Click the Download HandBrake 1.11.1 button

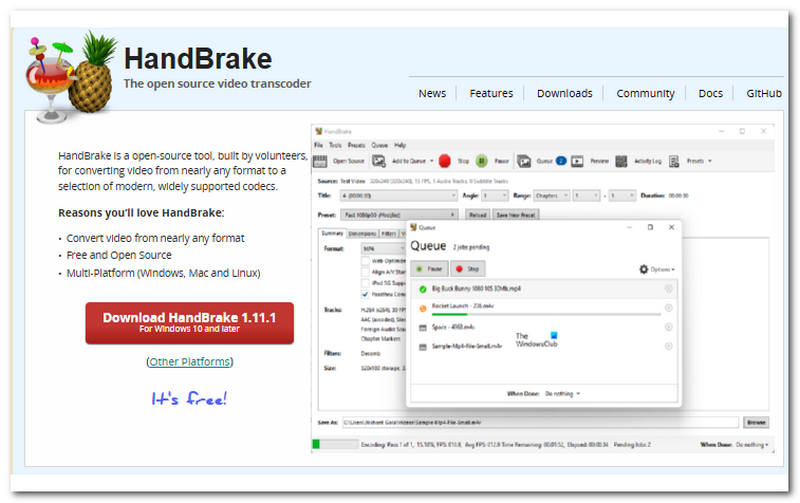point(189,322)
